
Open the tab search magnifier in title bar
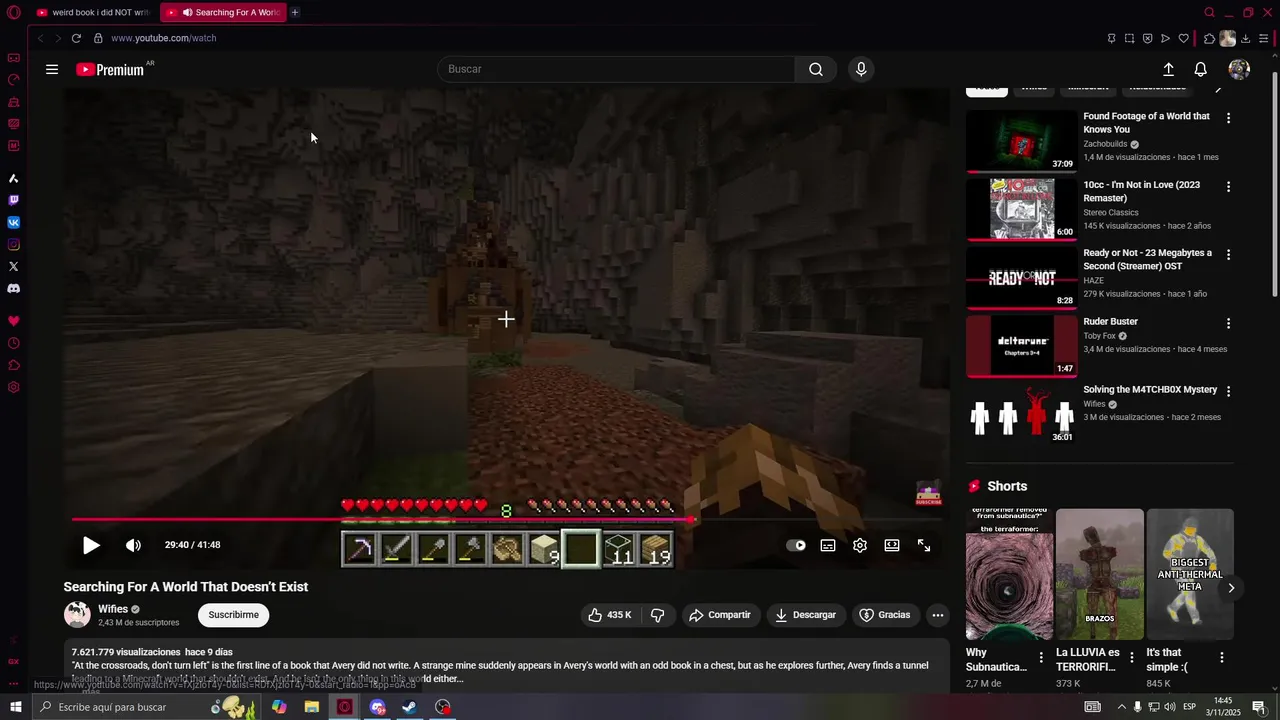pos(1209,13)
